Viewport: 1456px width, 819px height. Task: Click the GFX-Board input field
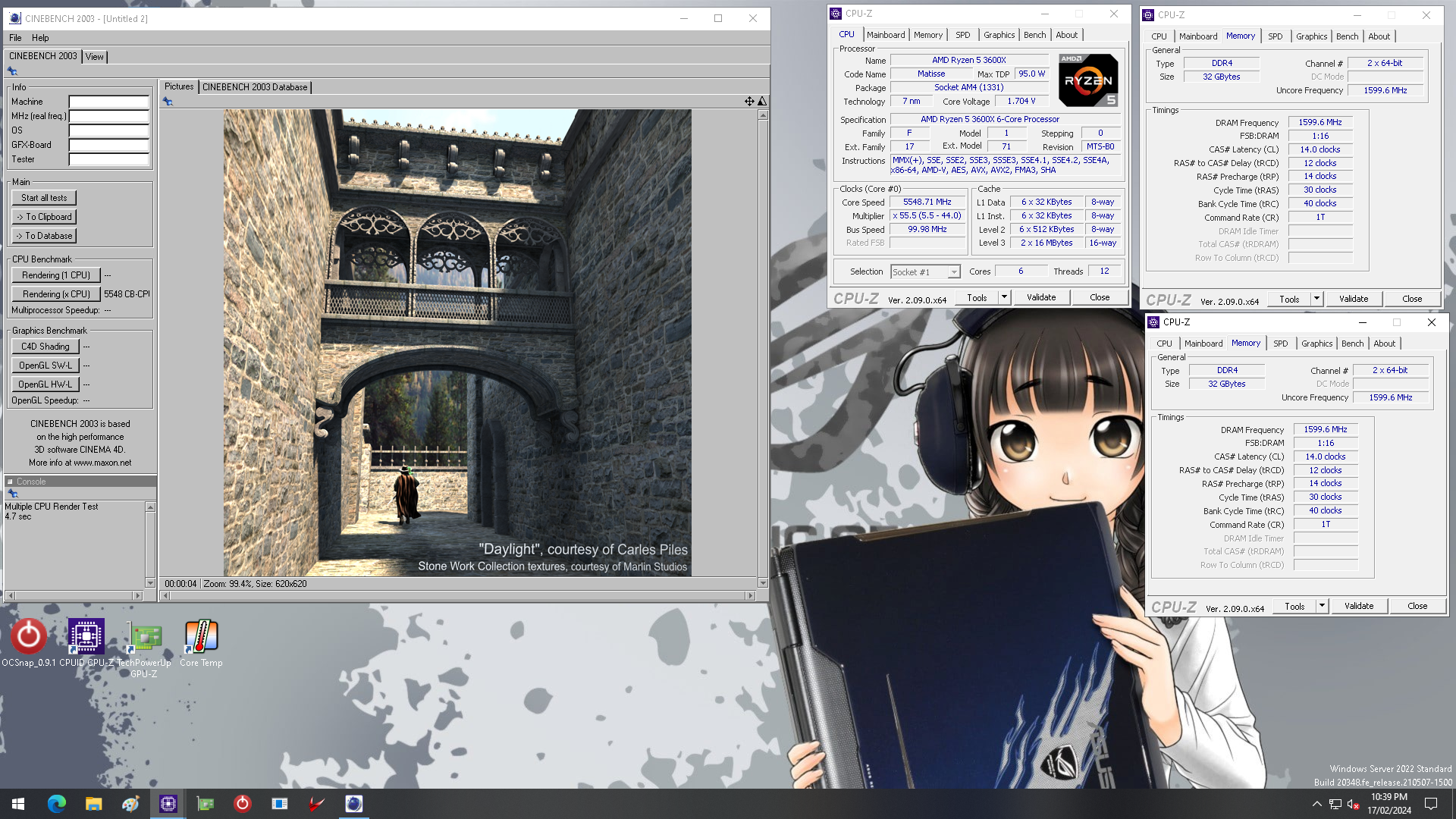click(109, 145)
